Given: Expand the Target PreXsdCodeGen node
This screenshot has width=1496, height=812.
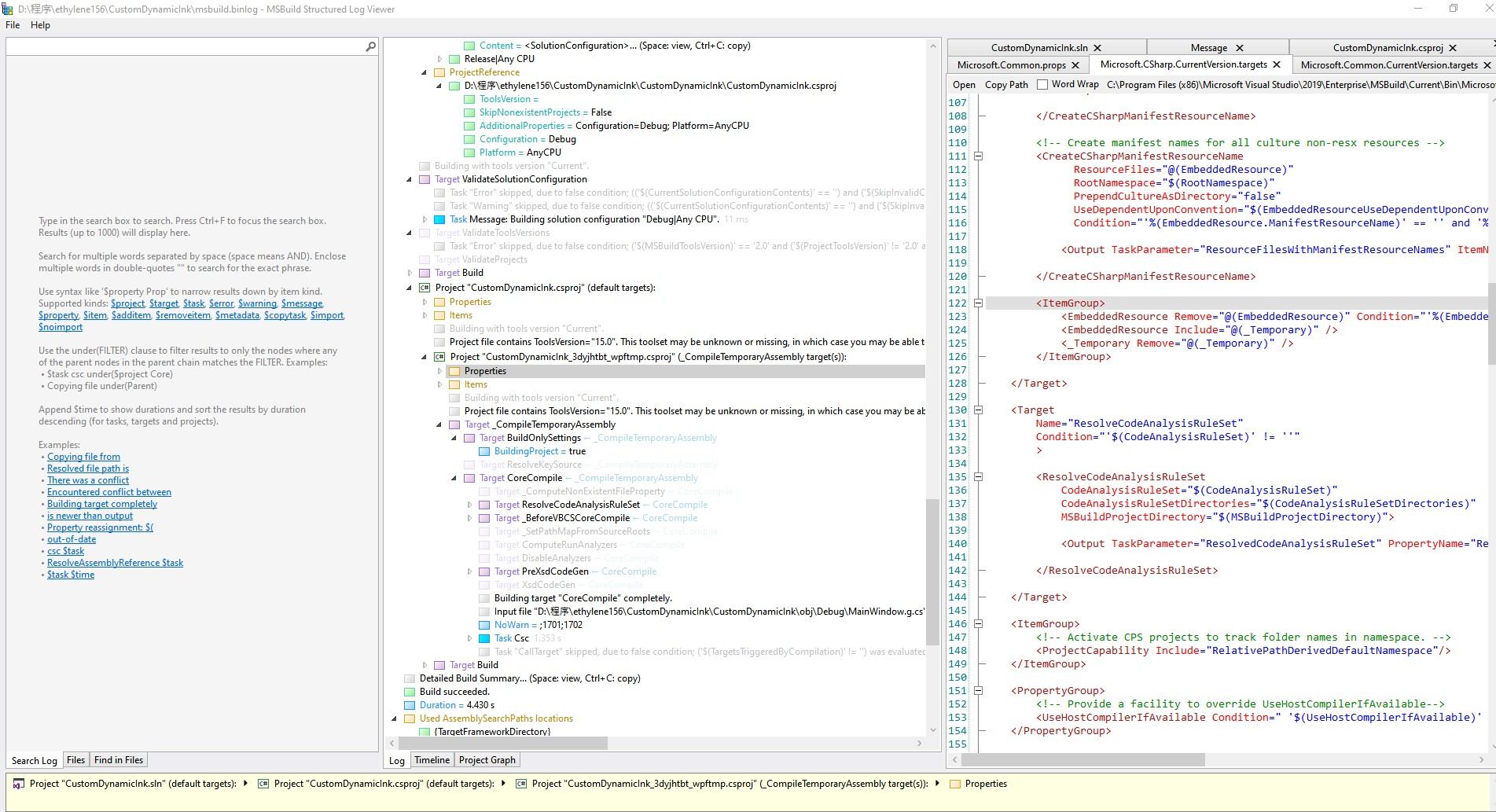Looking at the screenshot, I should coord(470,571).
